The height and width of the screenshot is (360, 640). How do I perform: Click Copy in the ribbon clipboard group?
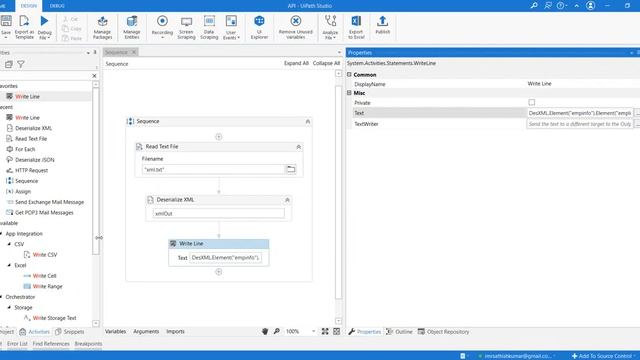click(72, 29)
